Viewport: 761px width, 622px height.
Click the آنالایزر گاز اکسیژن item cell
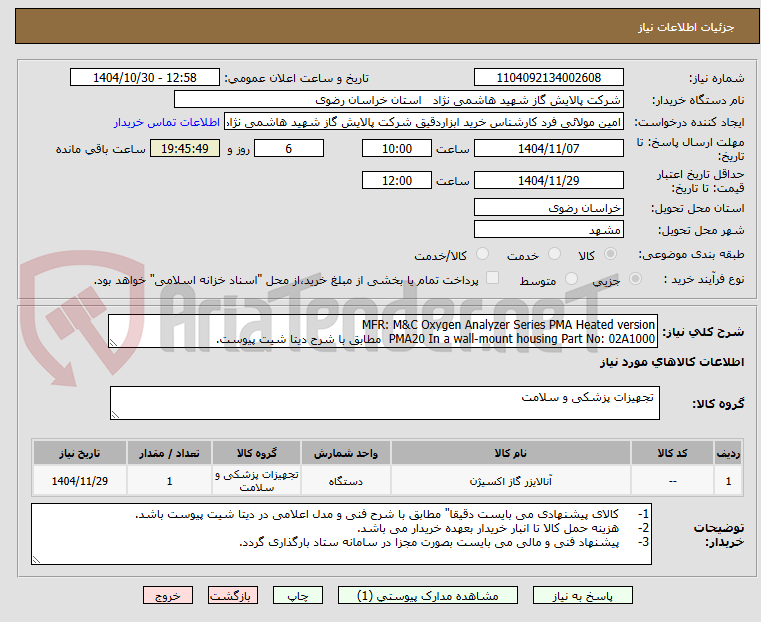click(x=511, y=481)
